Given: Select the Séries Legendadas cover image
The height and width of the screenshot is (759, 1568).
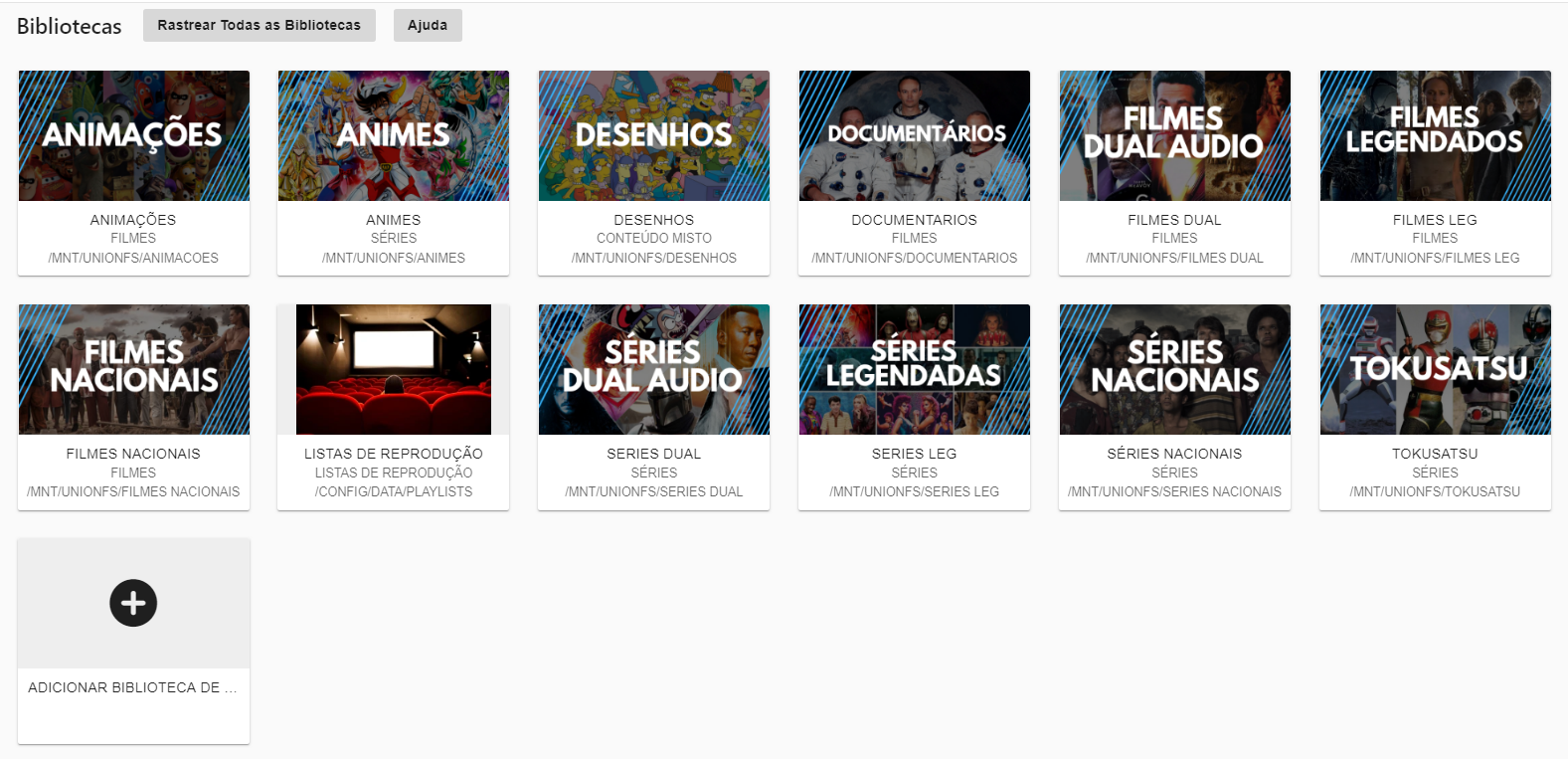Looking at the screenshot, I should [915, 369].
